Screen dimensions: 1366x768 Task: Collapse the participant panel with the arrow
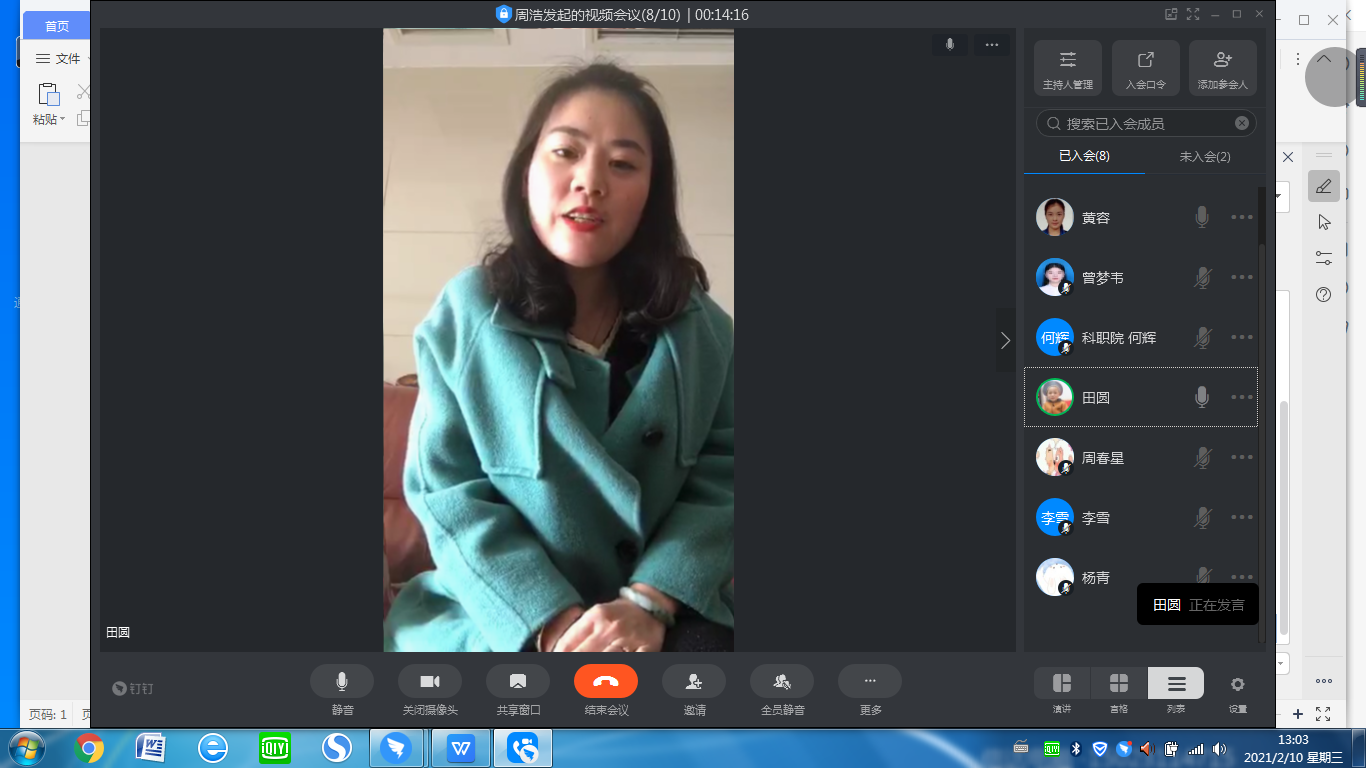(x=1005, y=340)
